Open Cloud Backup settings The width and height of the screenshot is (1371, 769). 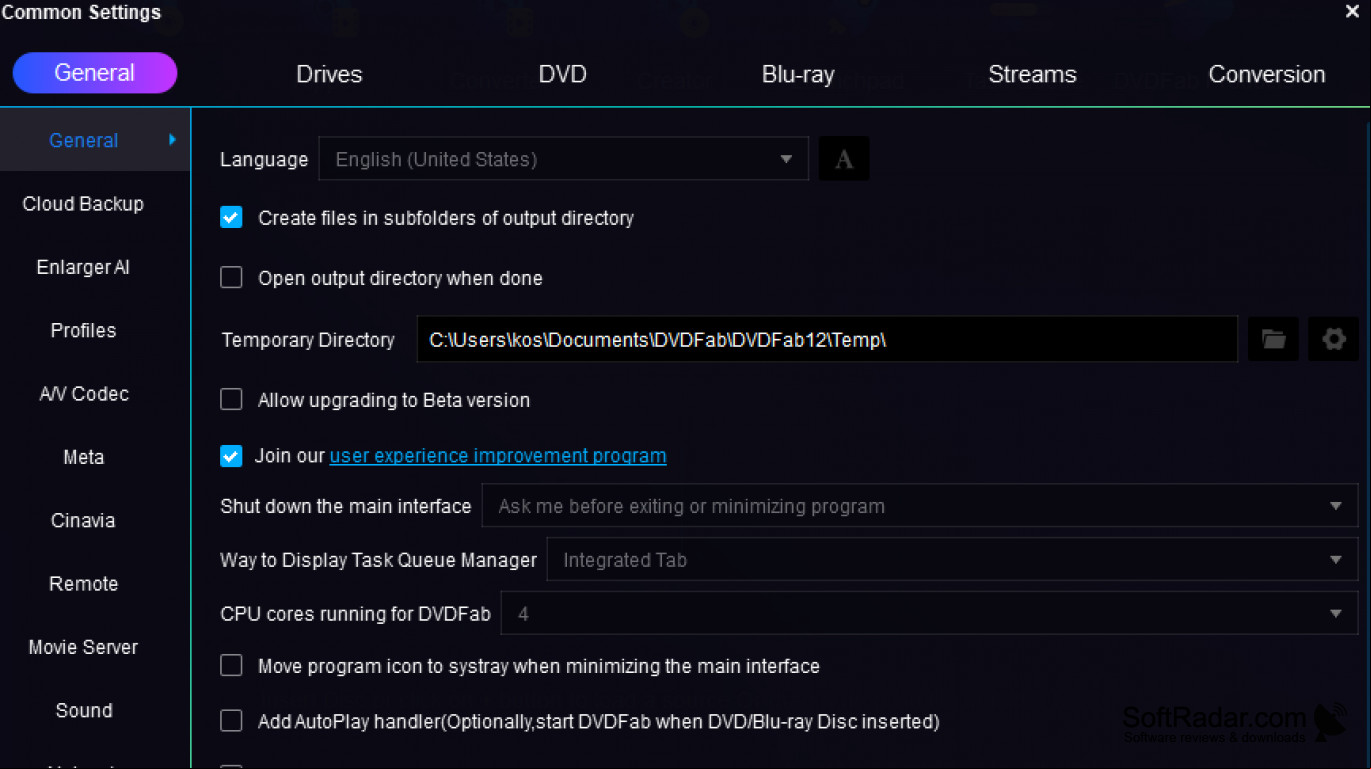click(84, 204)
